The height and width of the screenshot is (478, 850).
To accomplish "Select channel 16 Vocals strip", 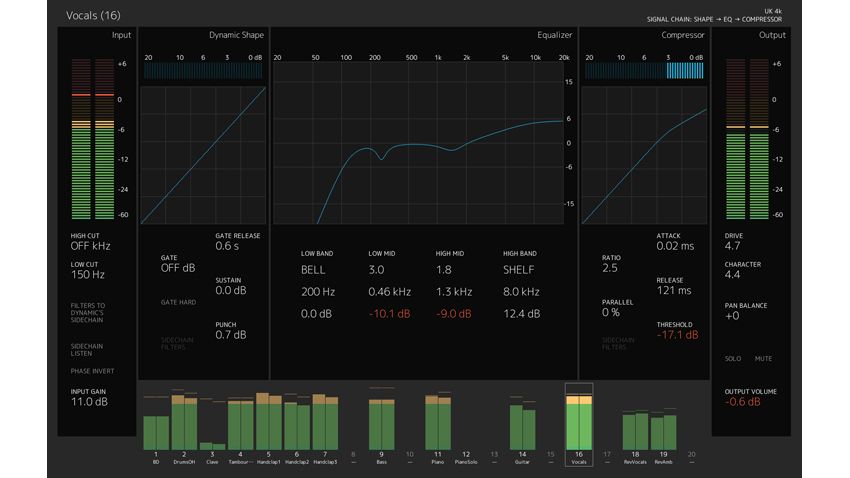I will 579,424.
